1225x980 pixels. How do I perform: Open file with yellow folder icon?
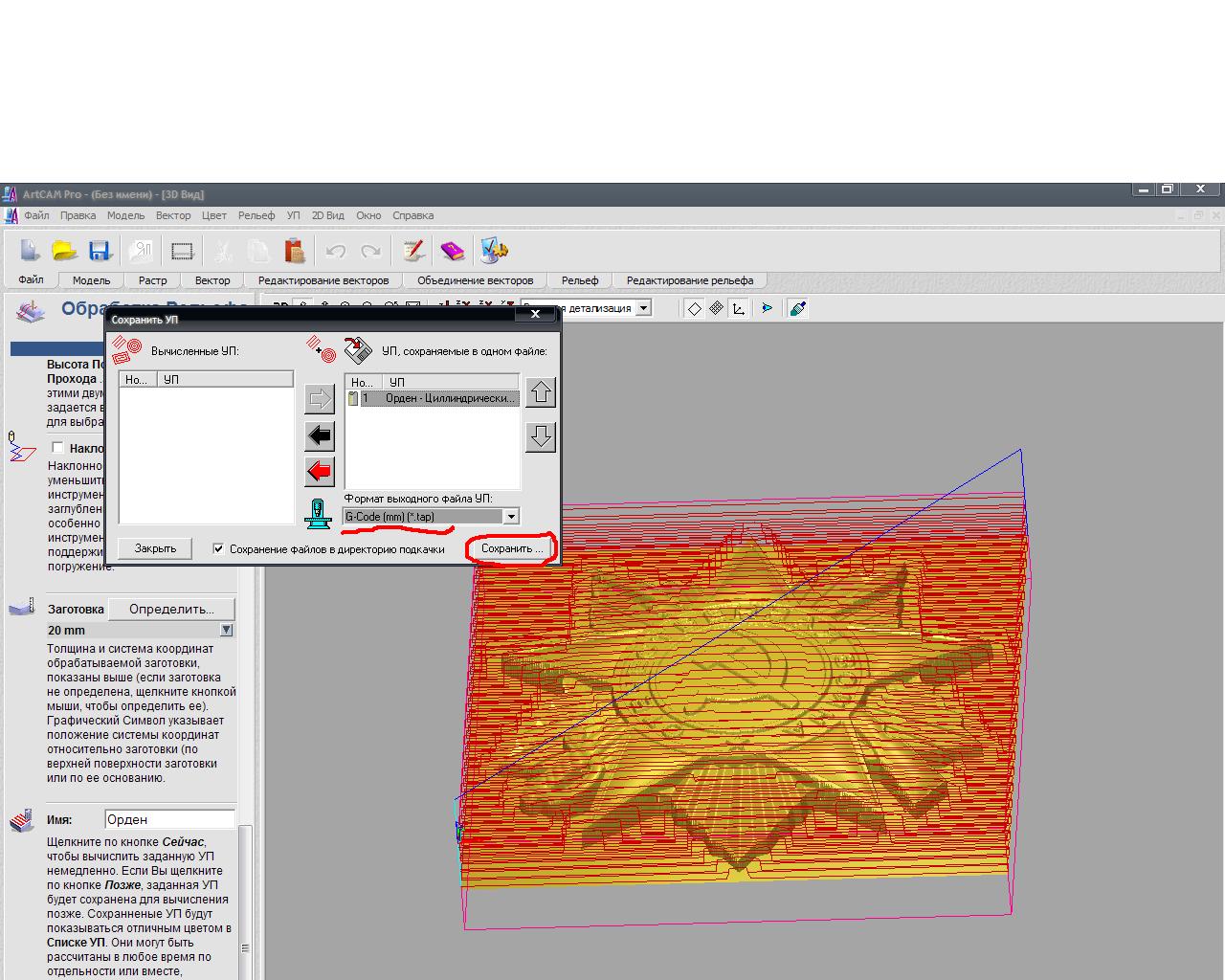(x=64, y=251)
